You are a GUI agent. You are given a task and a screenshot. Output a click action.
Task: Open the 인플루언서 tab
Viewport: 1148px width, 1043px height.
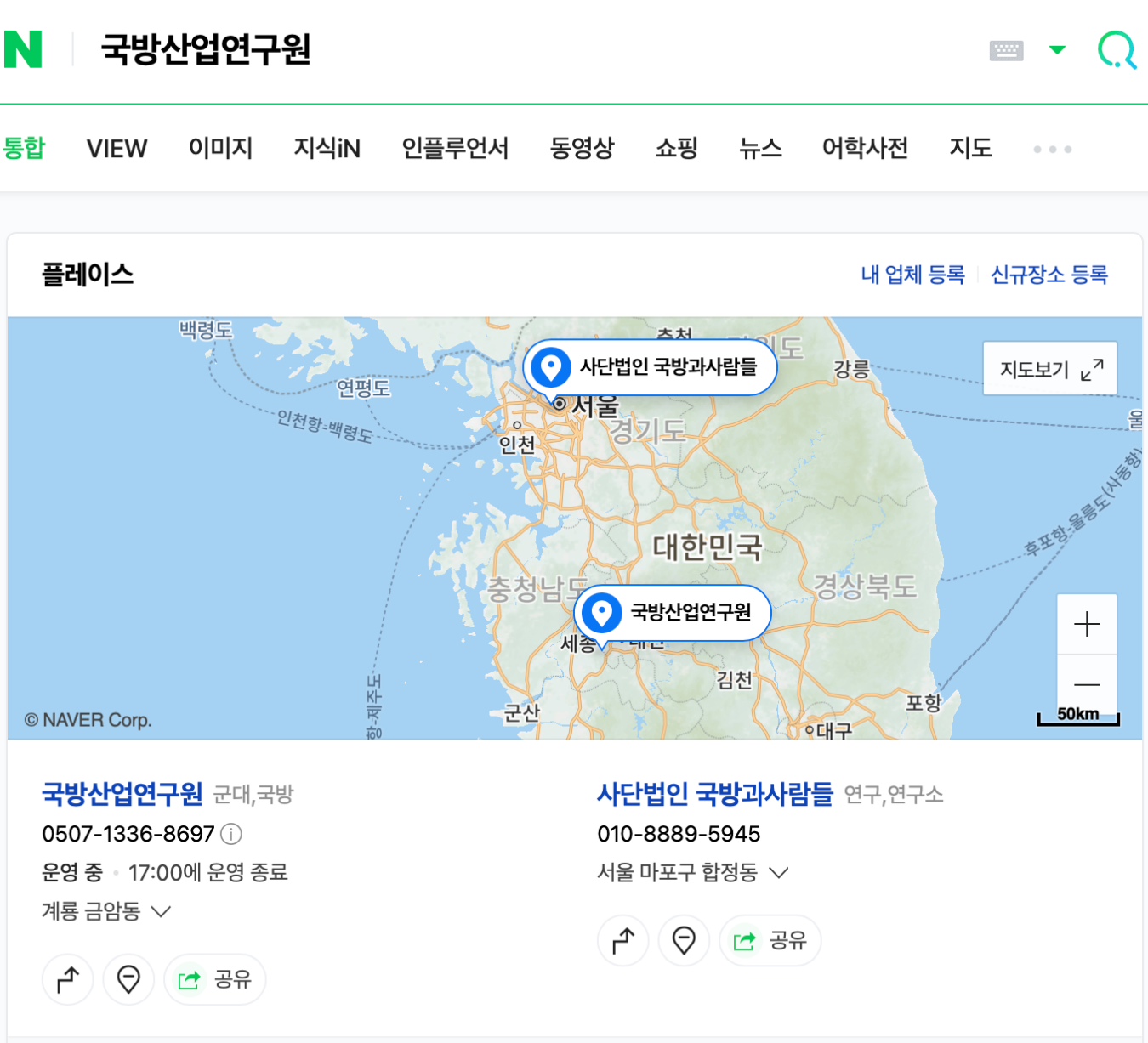pyautogui.click(x=455, y=148)
